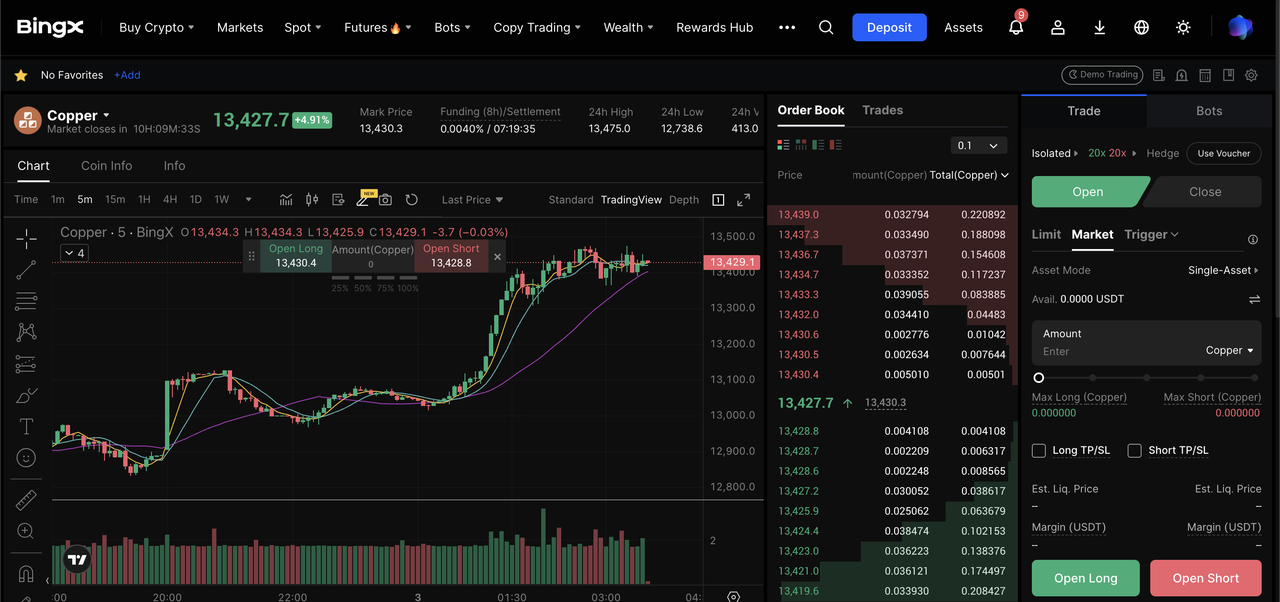Click the blue Deposit button
The height and width of the screenshot is (602, 1280).
coord(889,28)
